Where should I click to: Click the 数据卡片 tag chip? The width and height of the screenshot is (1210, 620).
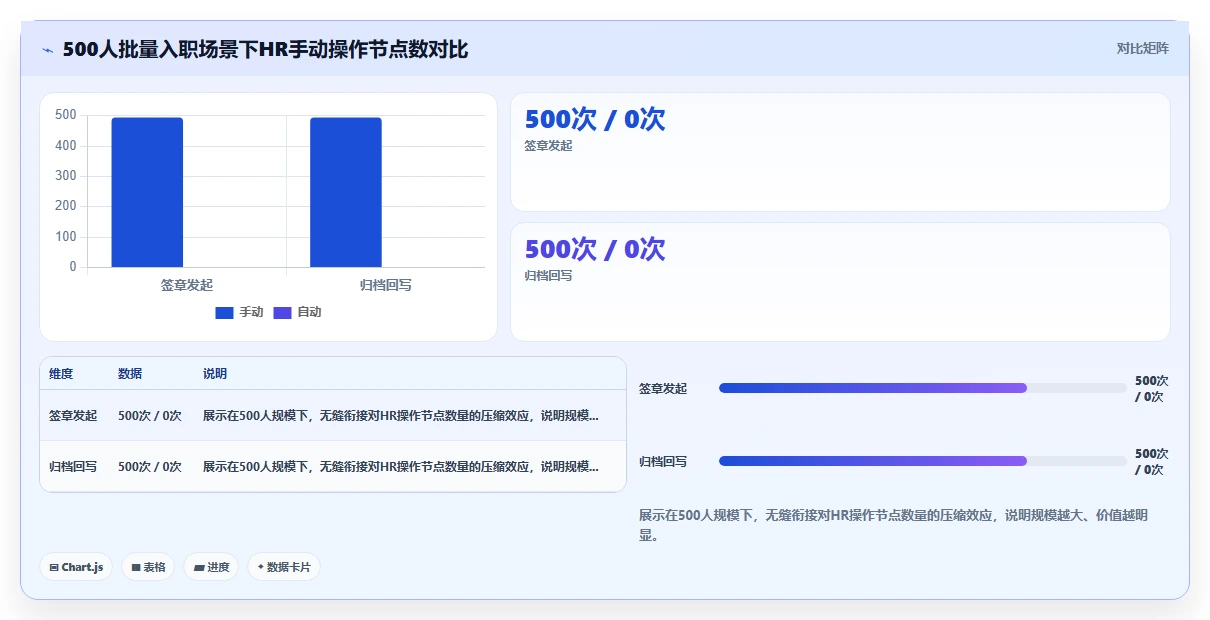(284, 567)
